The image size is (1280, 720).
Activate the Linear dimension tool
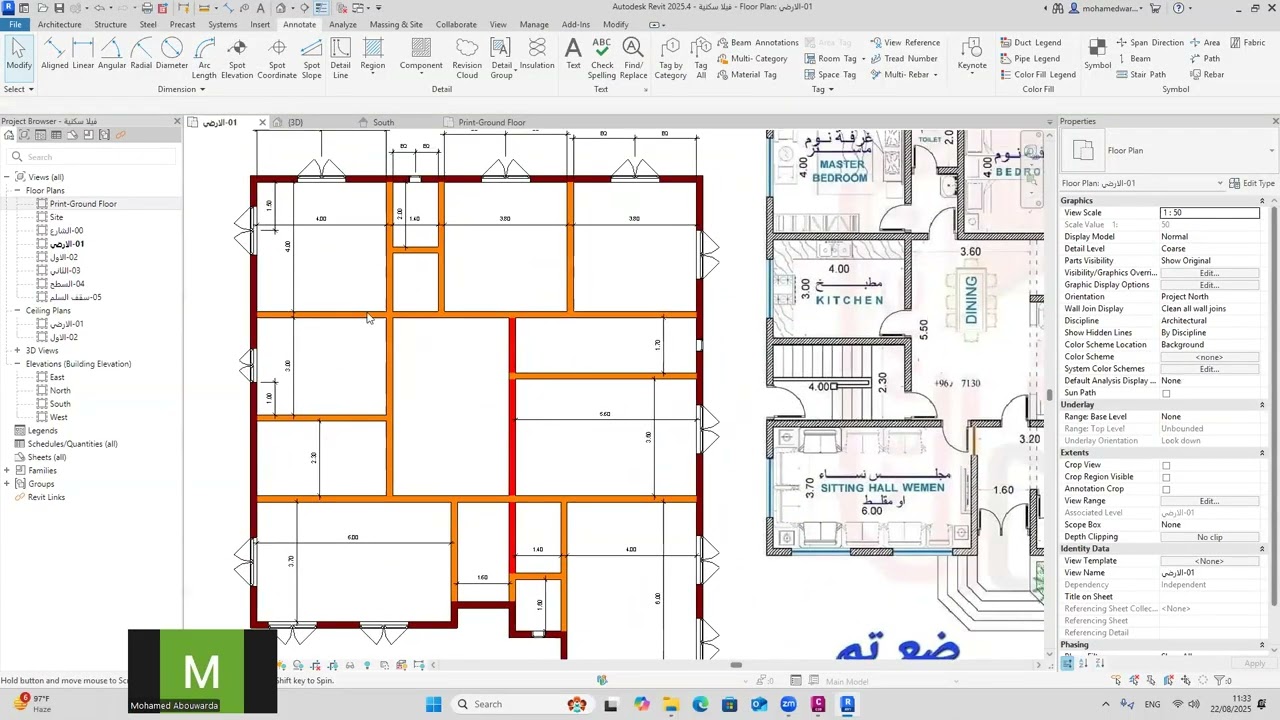tap(83, 54)
